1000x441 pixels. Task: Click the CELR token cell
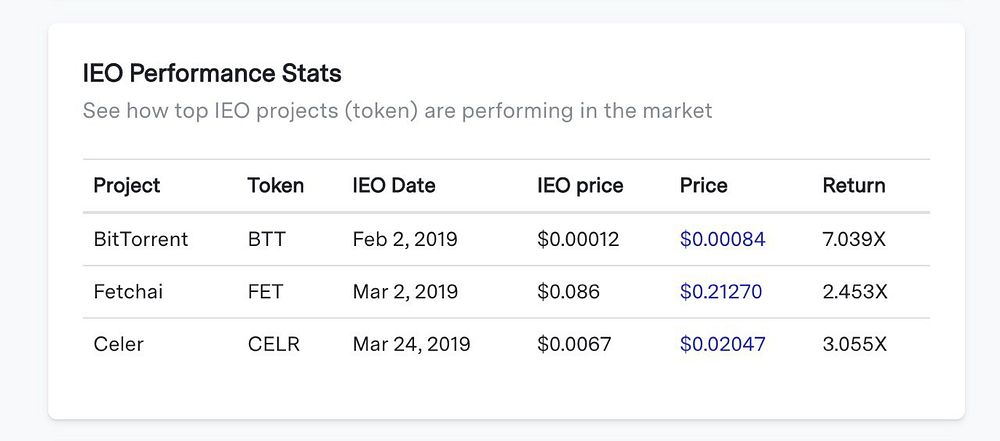pyautogui.click(x=274, y=344)
